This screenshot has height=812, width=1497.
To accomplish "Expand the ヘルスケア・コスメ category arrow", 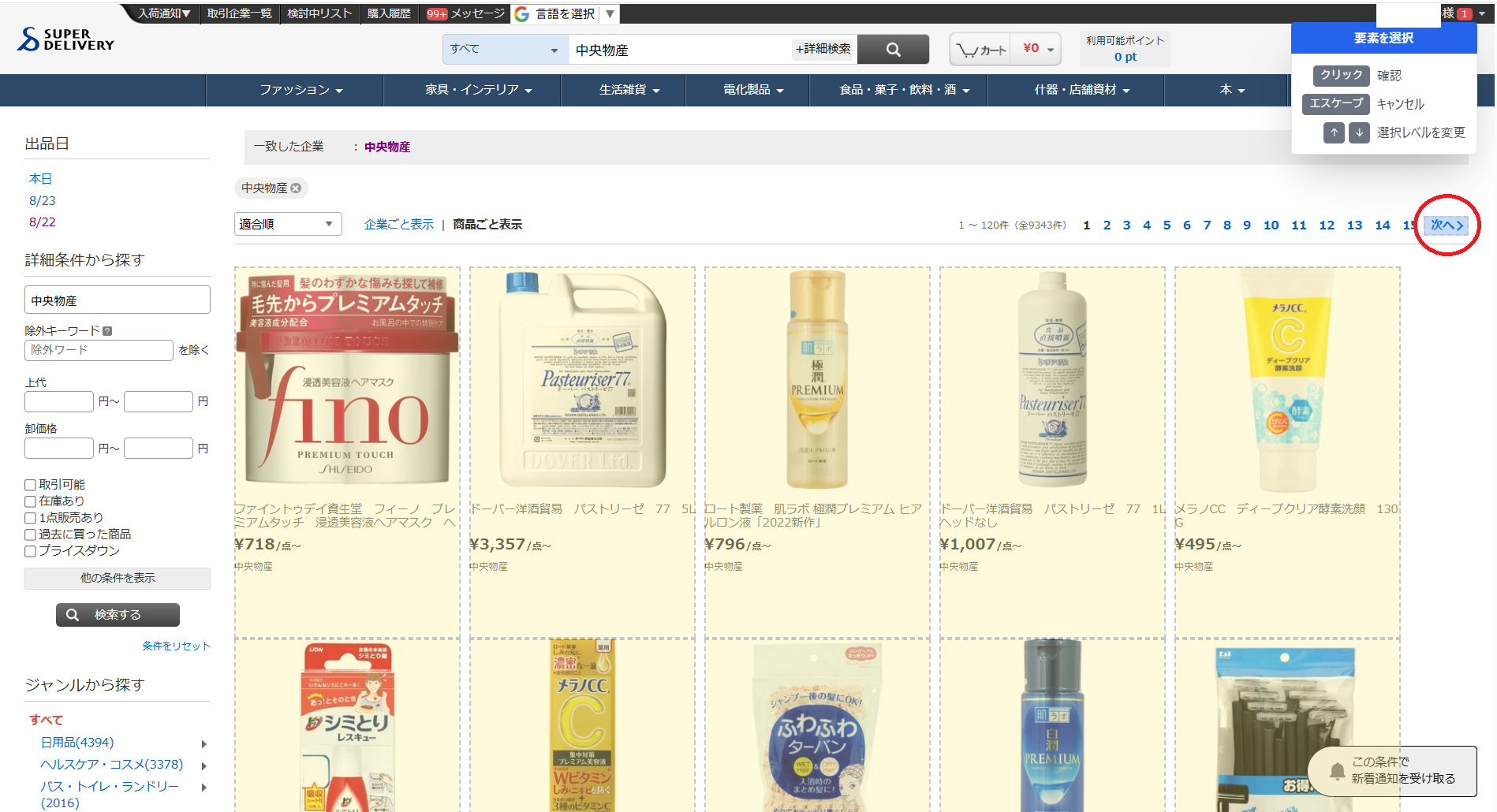I will tap(204, 765).
